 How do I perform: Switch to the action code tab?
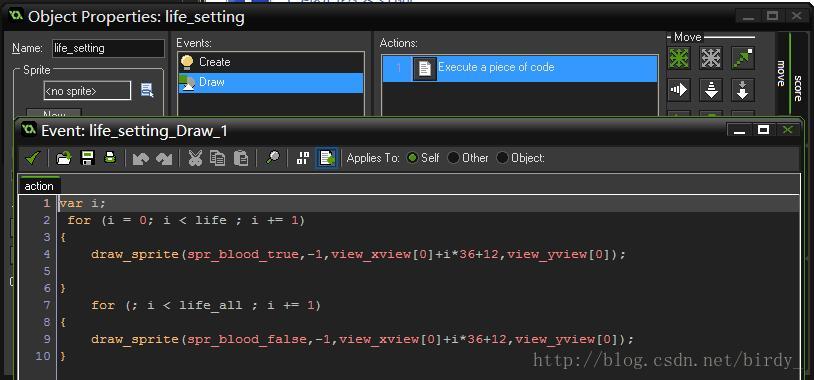pyautogui.click(x=39, y=185)
